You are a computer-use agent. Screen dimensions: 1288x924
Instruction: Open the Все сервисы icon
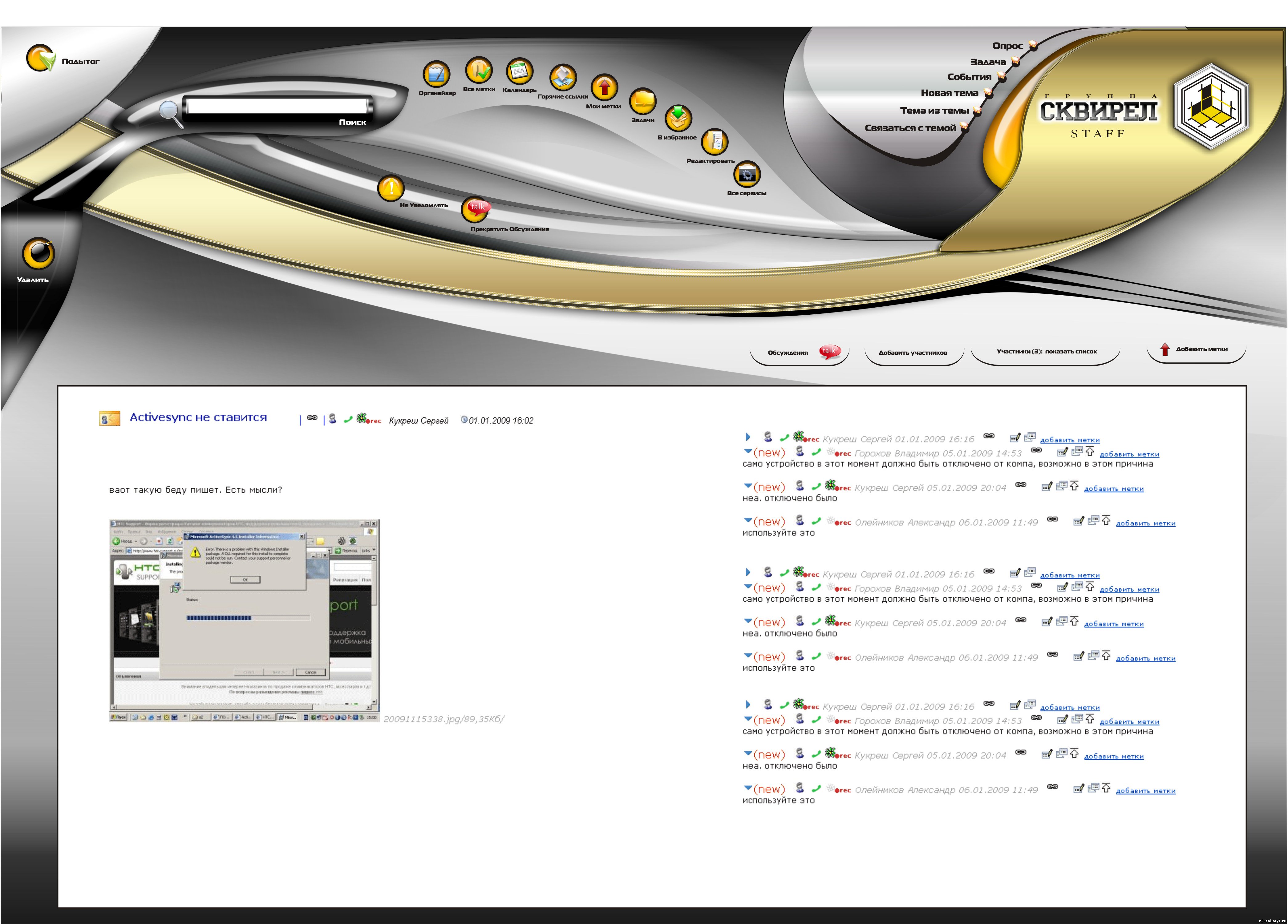click(x=747, y=175)
